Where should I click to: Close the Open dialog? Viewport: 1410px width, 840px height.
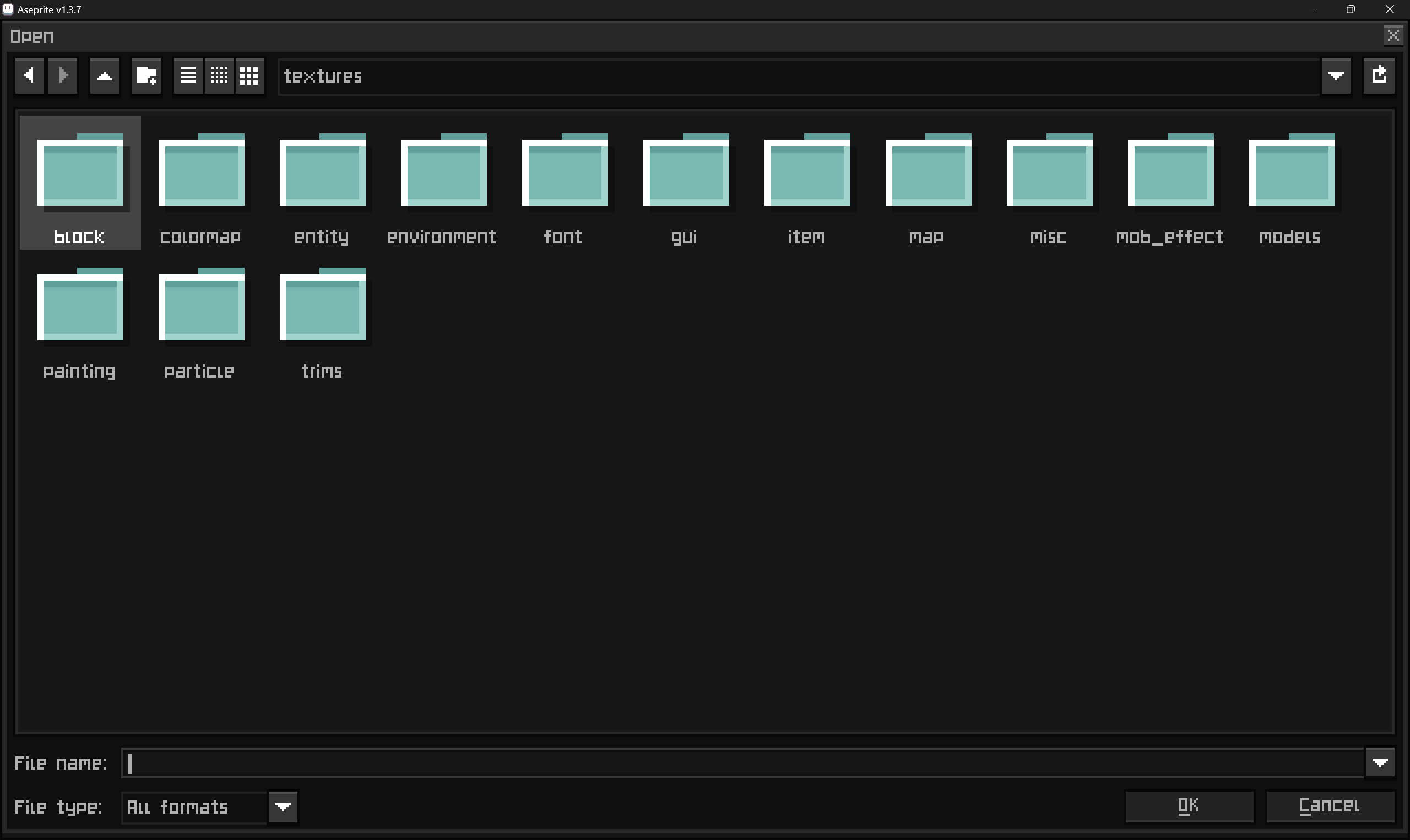pos(1393,36)
